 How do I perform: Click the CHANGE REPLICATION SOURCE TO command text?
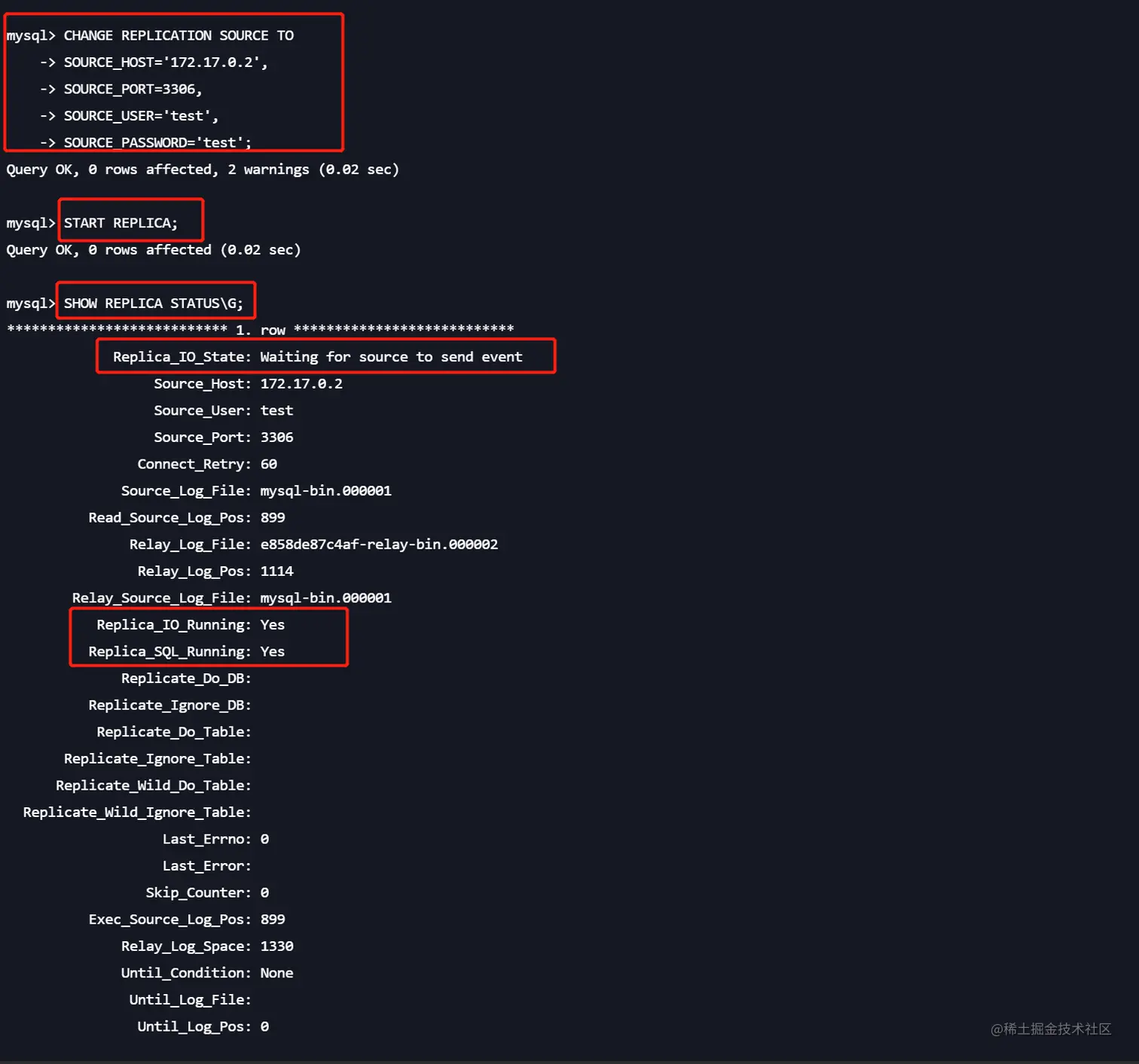(x=179, y=35)
